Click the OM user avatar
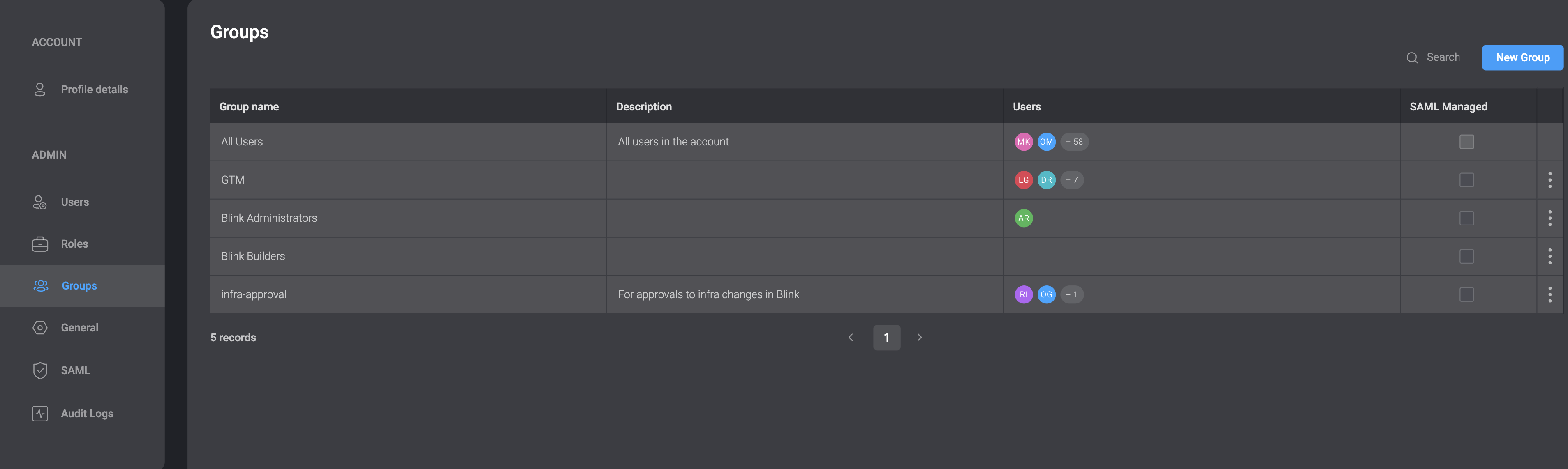This screenshot has height=469, width=1568. [1046, 142]
